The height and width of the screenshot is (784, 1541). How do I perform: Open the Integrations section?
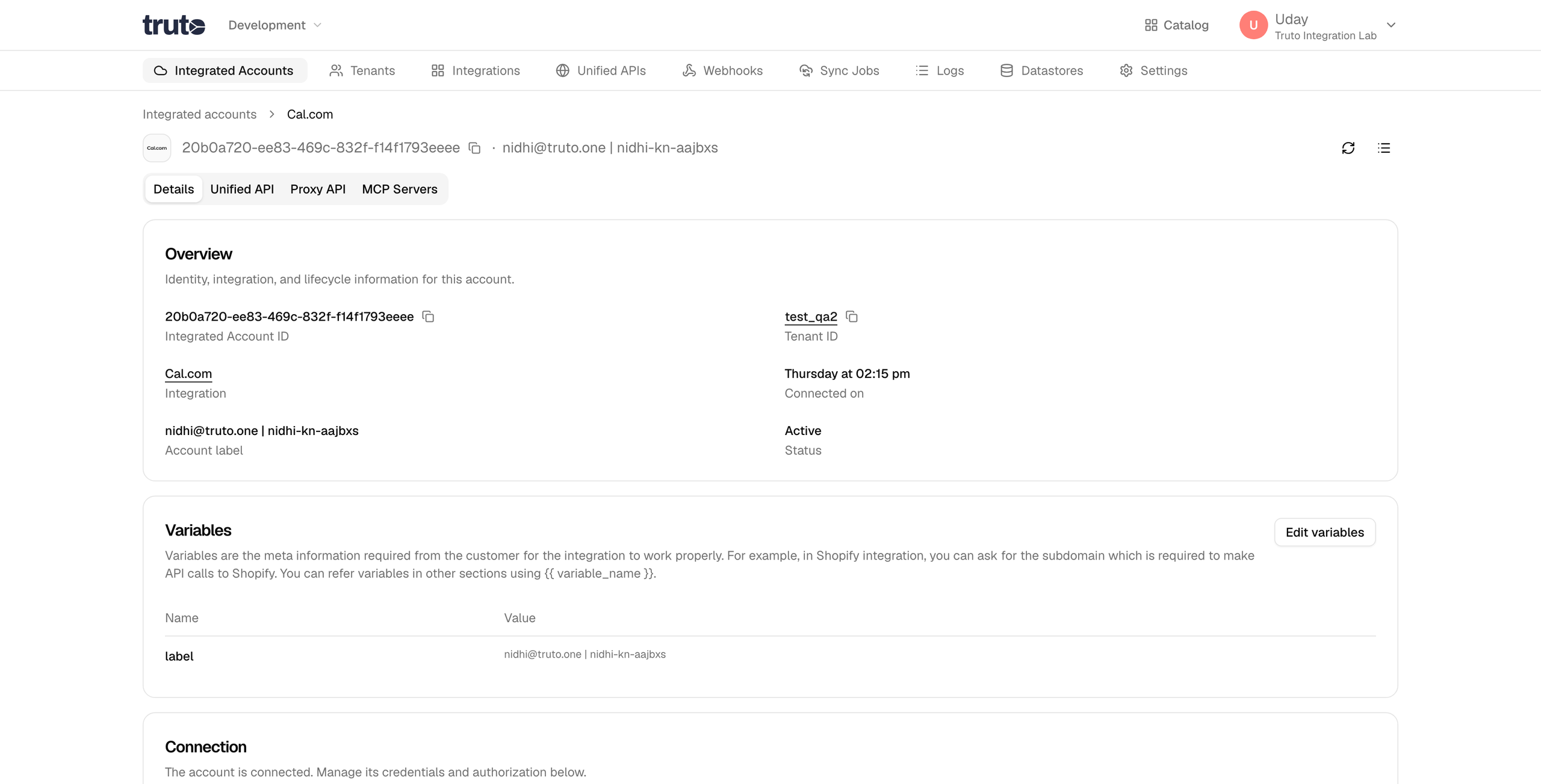(476, 70)
